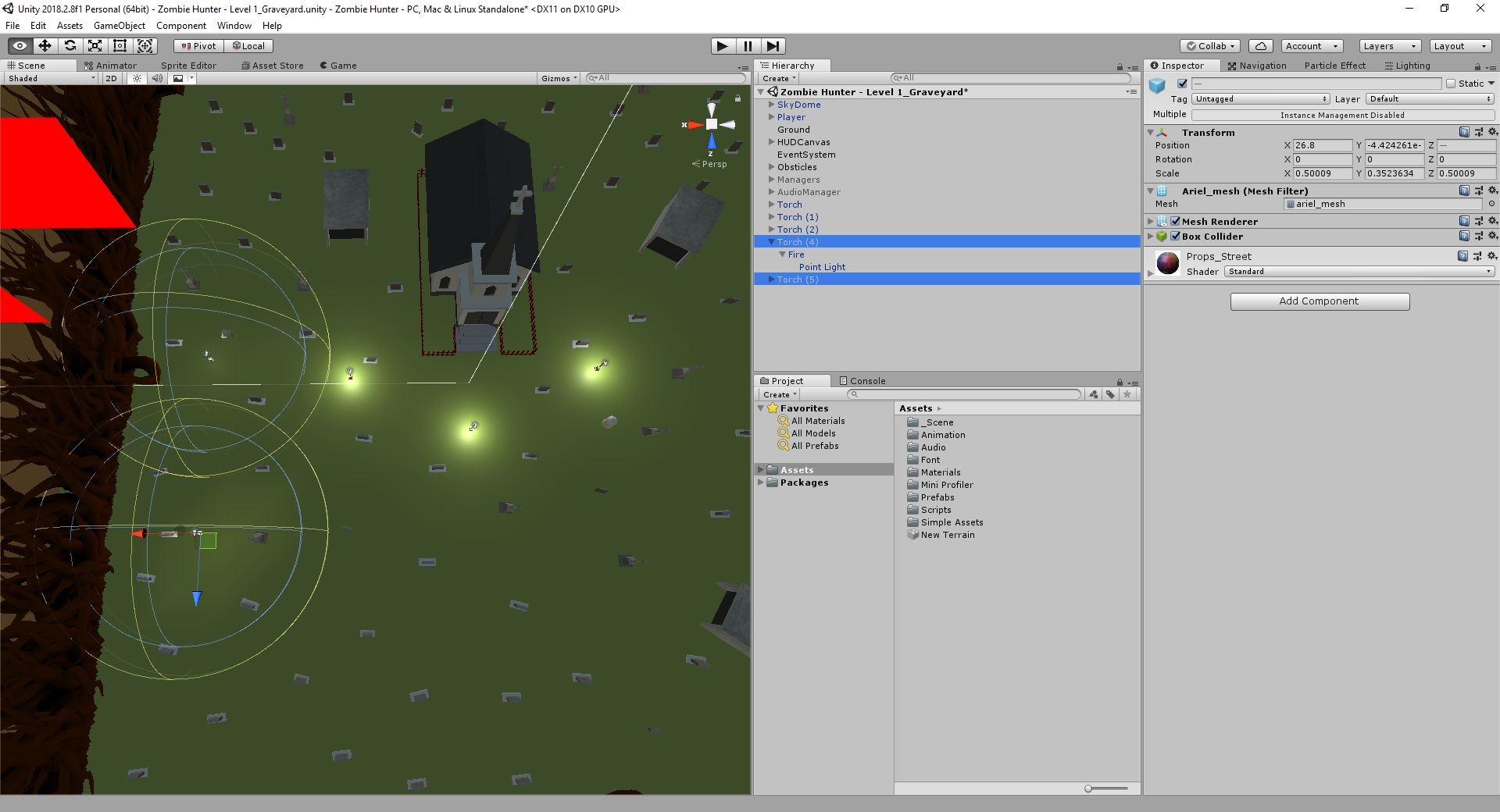Select the combined Transform tool
1500x812 pixels.
coord(145,46)
